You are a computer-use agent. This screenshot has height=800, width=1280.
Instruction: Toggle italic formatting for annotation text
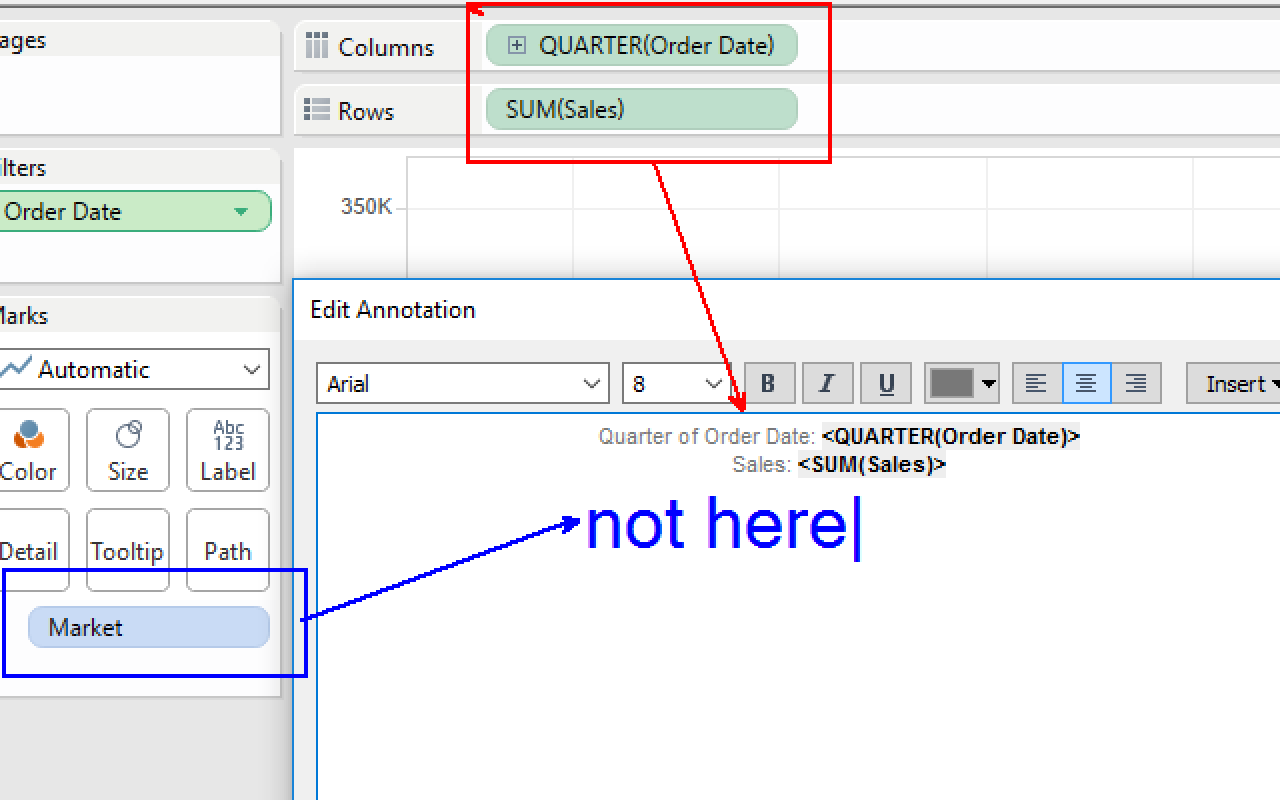(827, 383)
